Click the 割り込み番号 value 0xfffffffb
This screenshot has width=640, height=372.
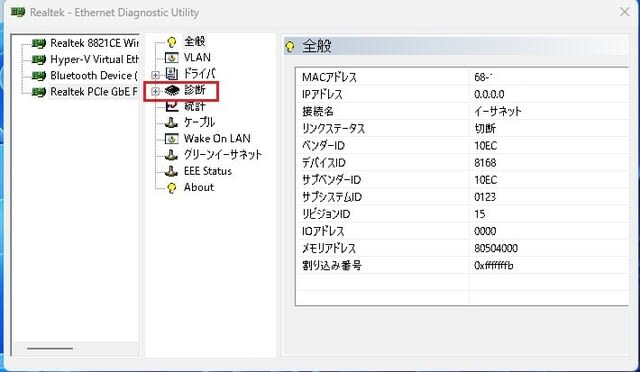pos(493,266)
